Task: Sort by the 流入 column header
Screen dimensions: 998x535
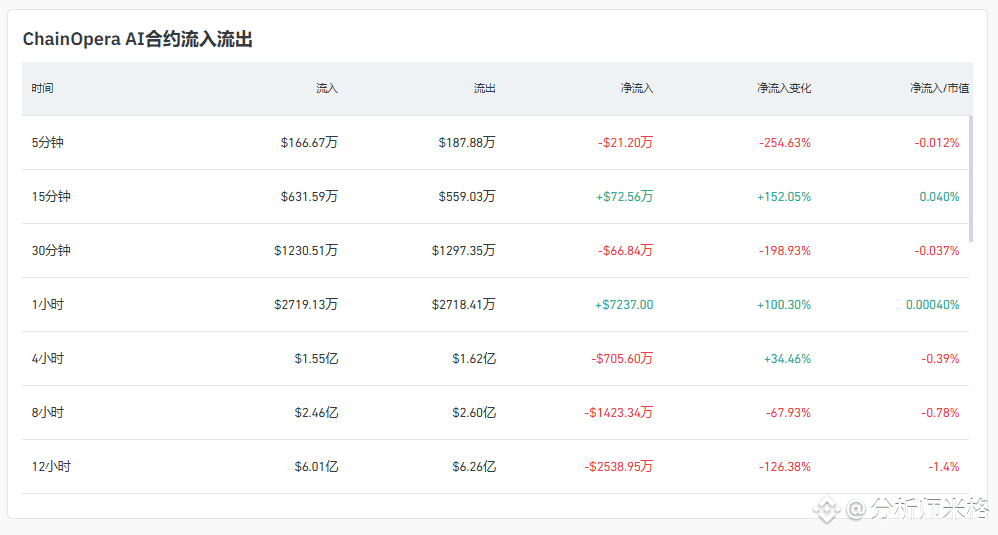Action: click(327, 88)
